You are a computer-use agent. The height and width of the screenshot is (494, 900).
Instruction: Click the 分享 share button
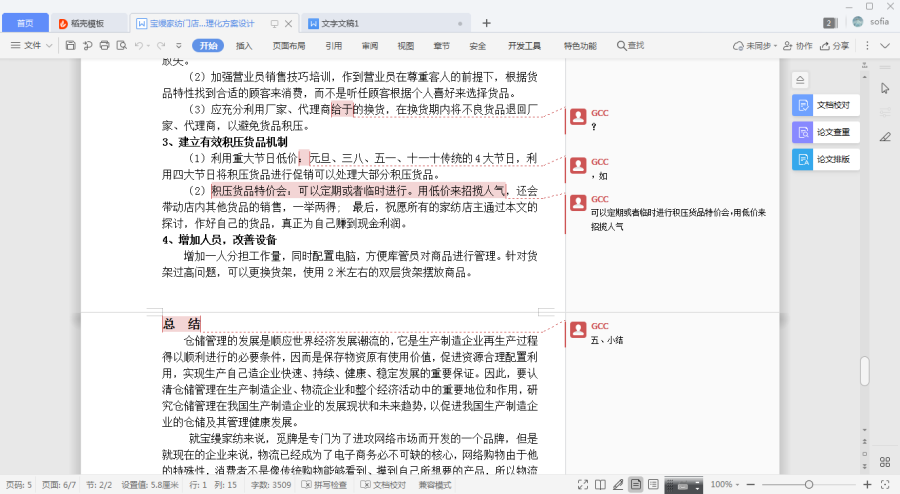click(x=835, y=45)
